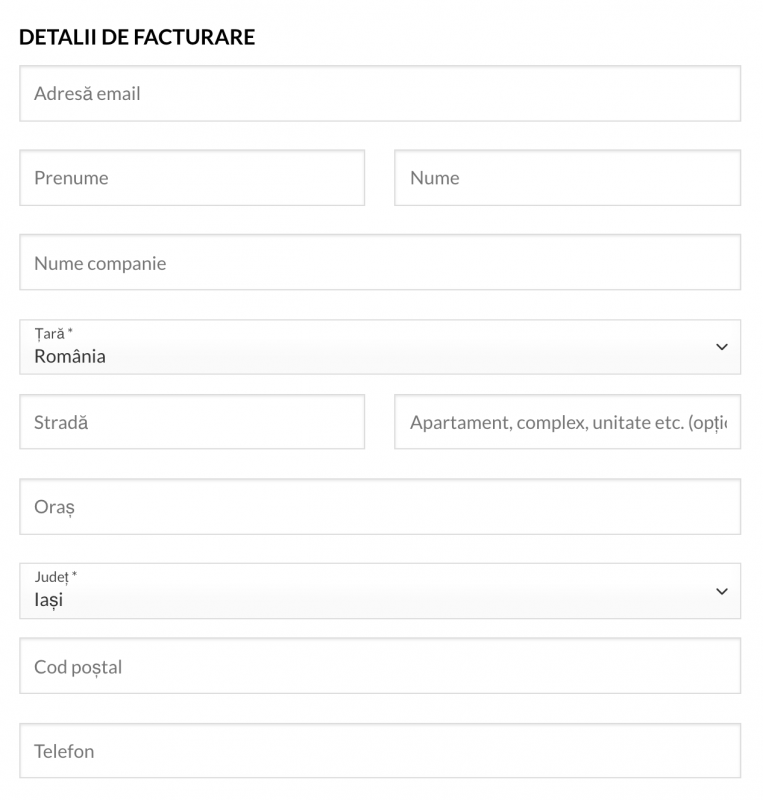Click the required asterisk beside Județ
The width and height of the screenshot is (763, 800).
tap(75, 576)
